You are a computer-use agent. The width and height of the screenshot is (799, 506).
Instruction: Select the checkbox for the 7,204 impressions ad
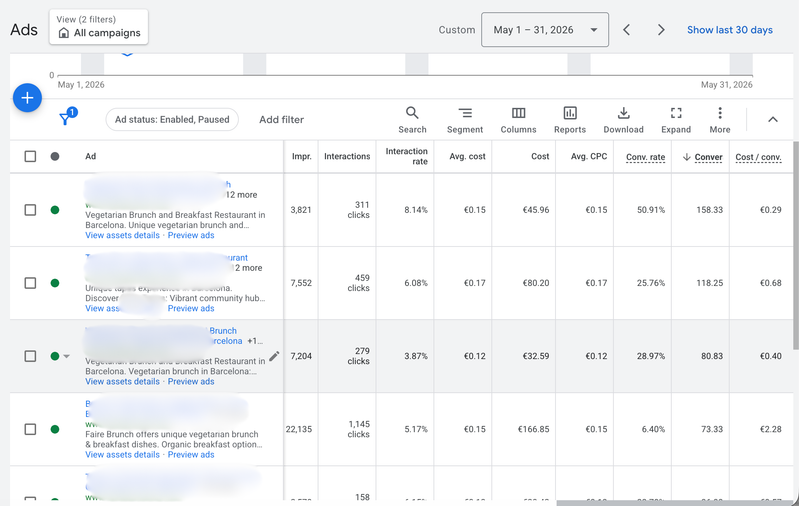(x=31, y=356)
